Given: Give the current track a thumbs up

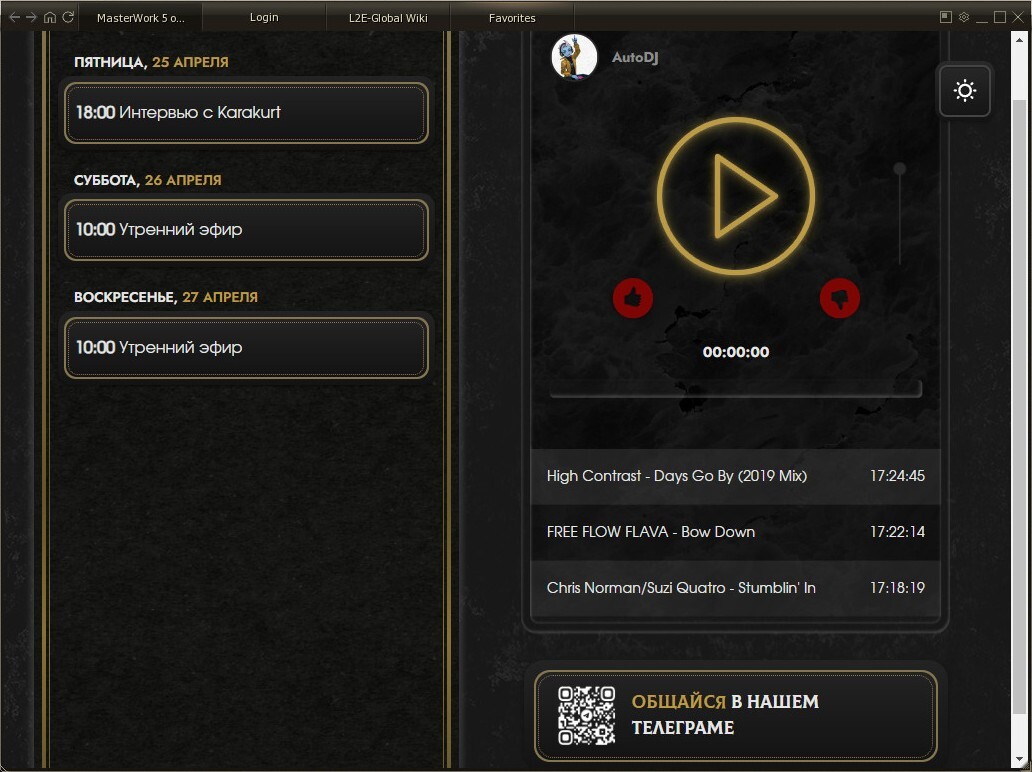Looking at the screenshot, I should (633, 298).
